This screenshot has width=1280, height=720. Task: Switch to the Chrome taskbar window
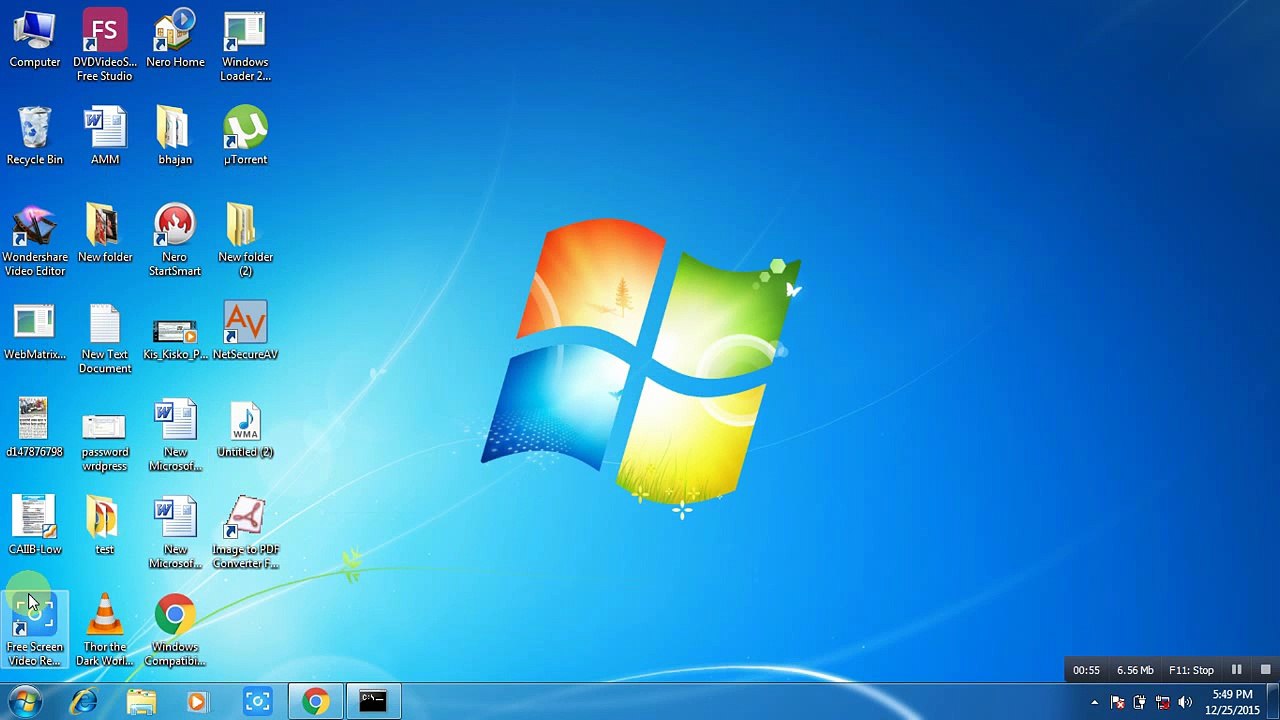click(316, 702)
